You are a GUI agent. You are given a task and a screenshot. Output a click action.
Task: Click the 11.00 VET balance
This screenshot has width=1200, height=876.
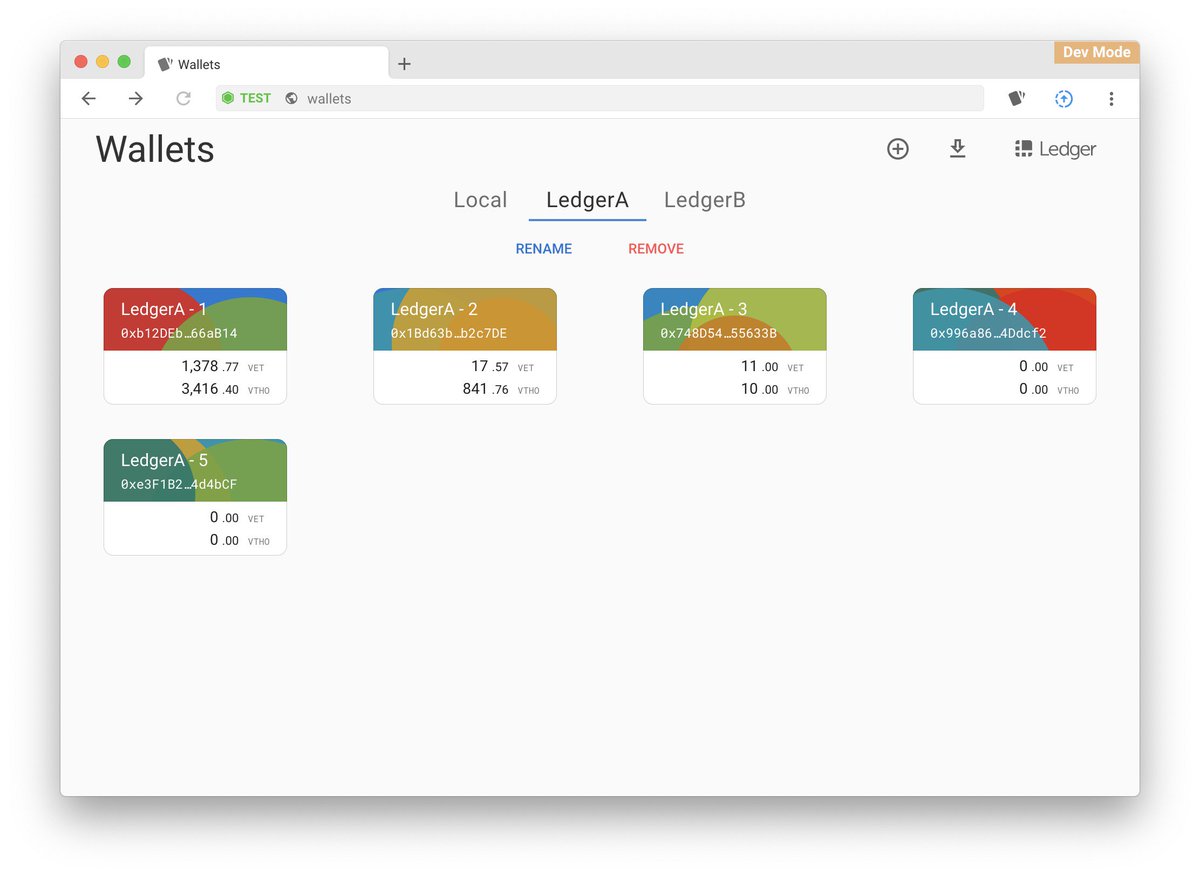click(x=773, y=367)
